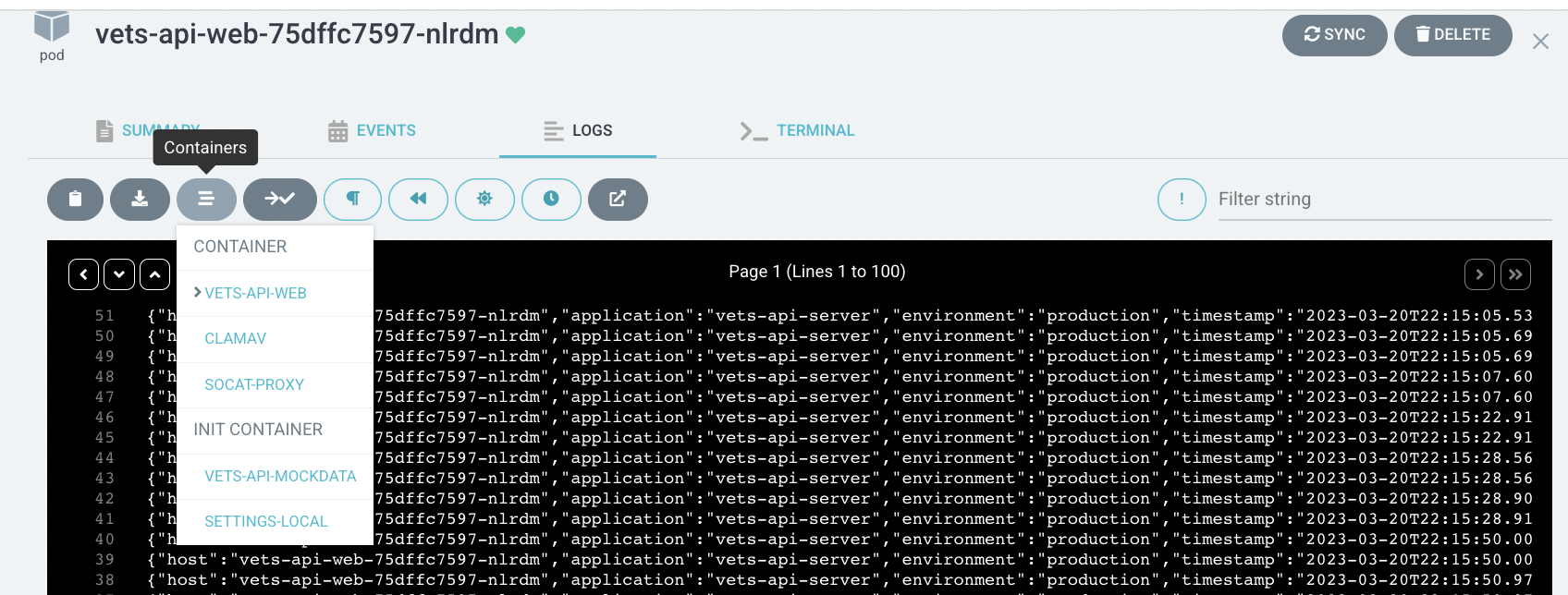This screenshot has width=1568, height=595.
Task: Toggle the exclamation filter inversion button
Action: pos(1182,200)
